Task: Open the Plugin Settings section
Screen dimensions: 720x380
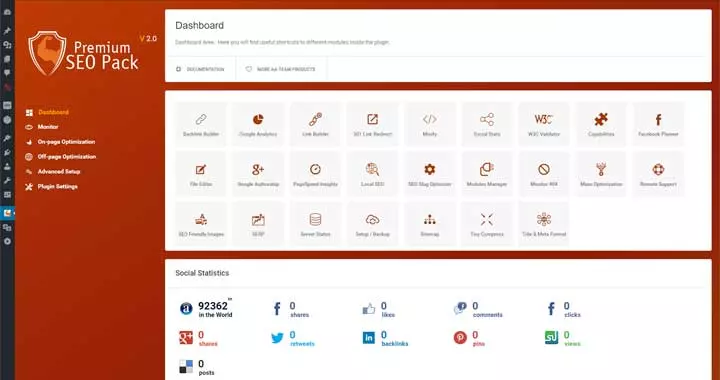Action: [x=51, y=187]
